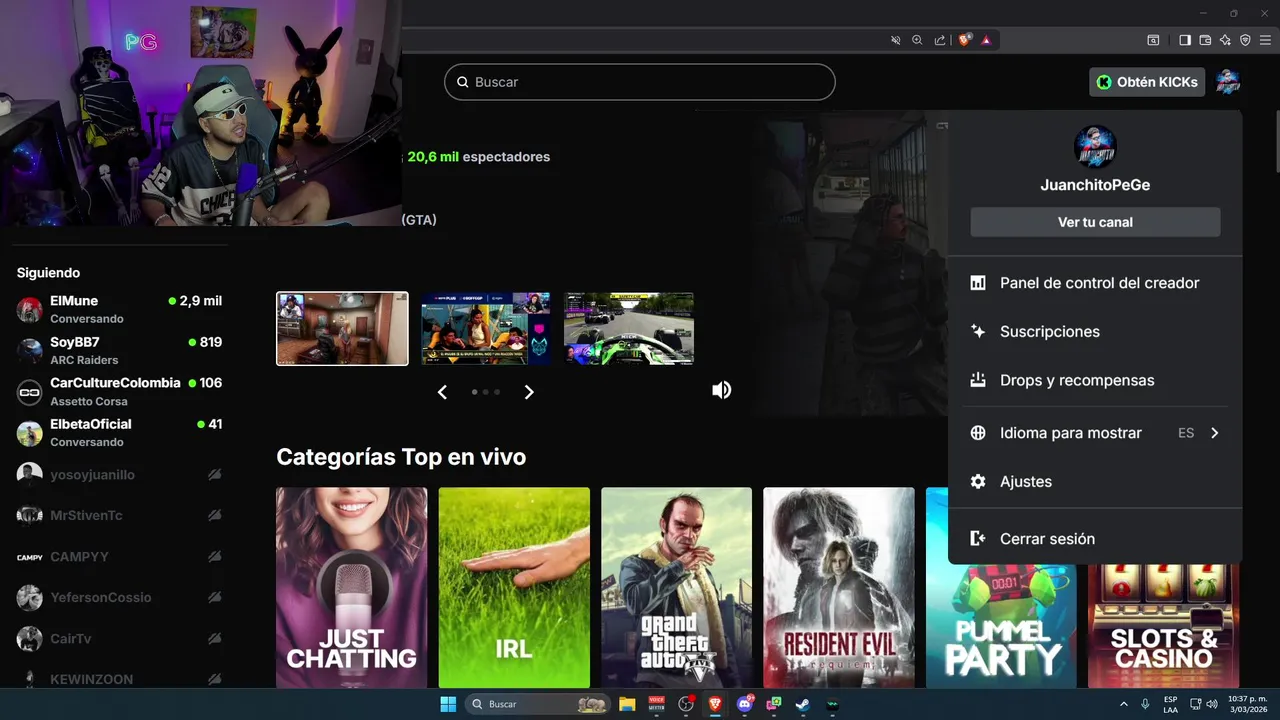Open Drops y recompensas entry
The image size is (1280, 720).
click(1095, 380)
